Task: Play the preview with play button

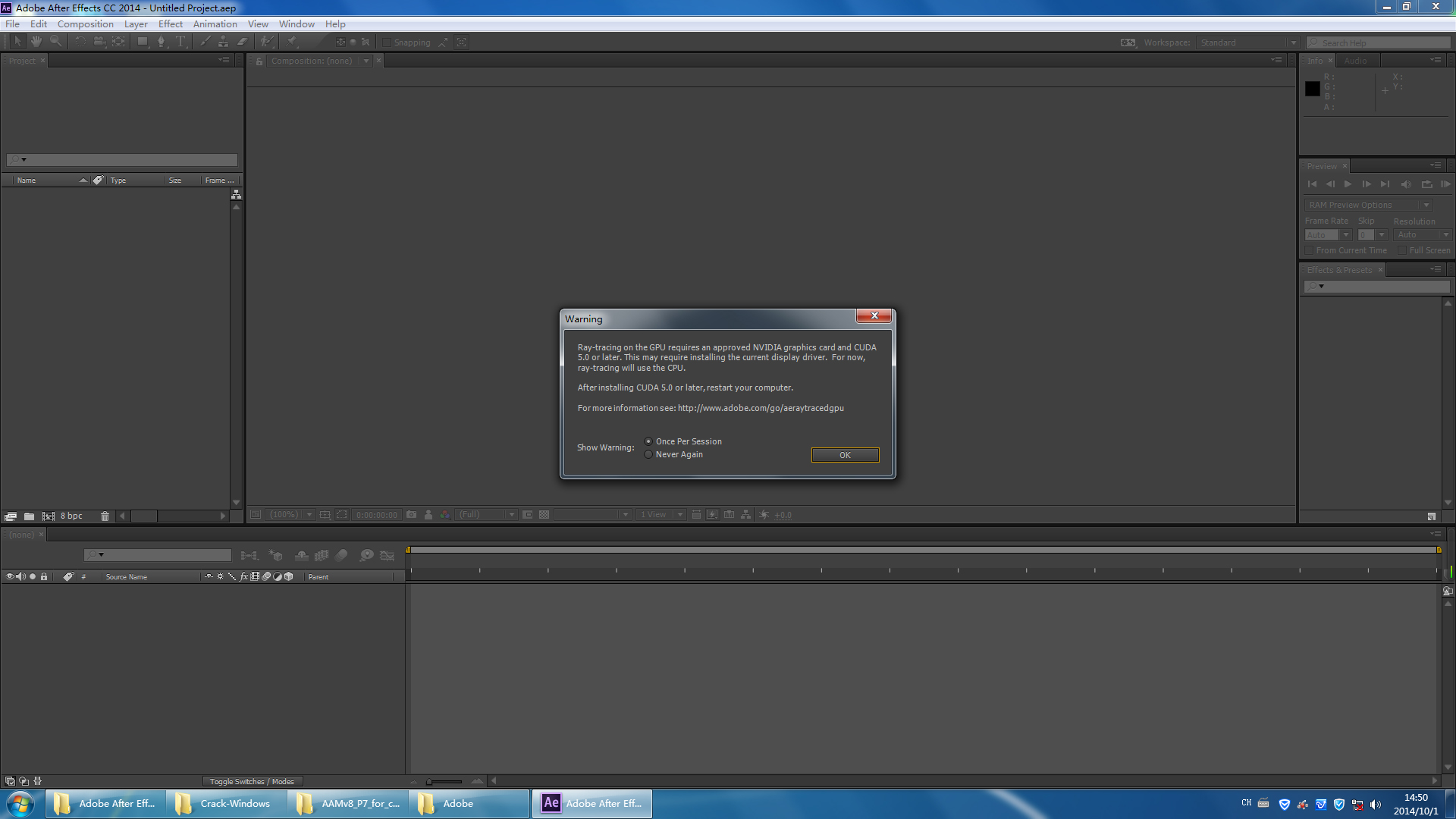Action: tap(1348, 184)
